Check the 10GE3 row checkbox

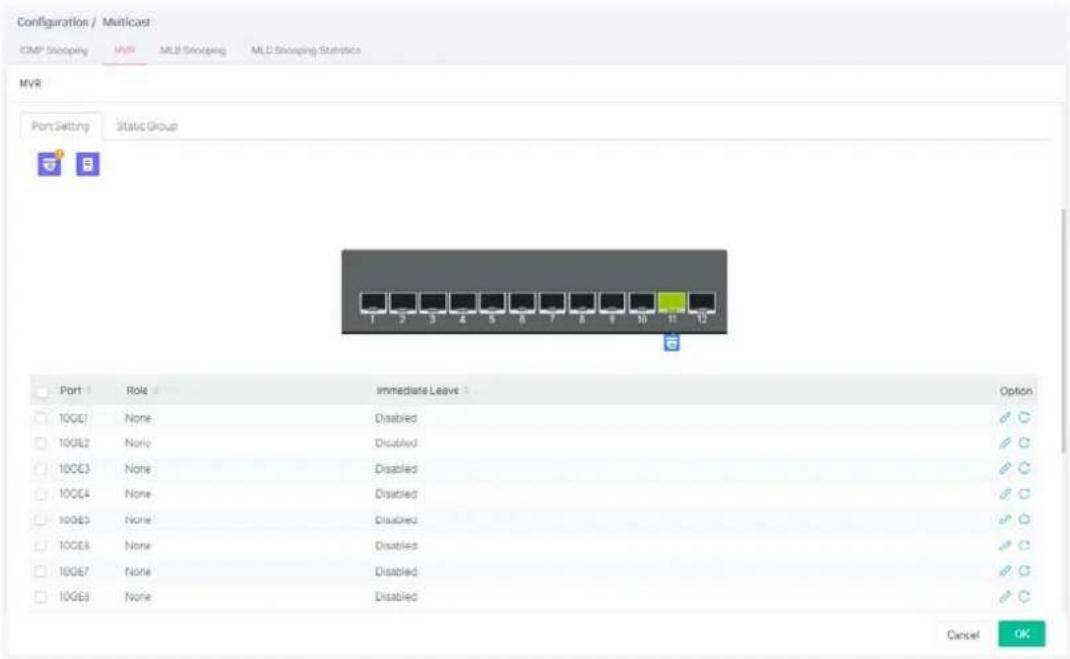(41, 469)
